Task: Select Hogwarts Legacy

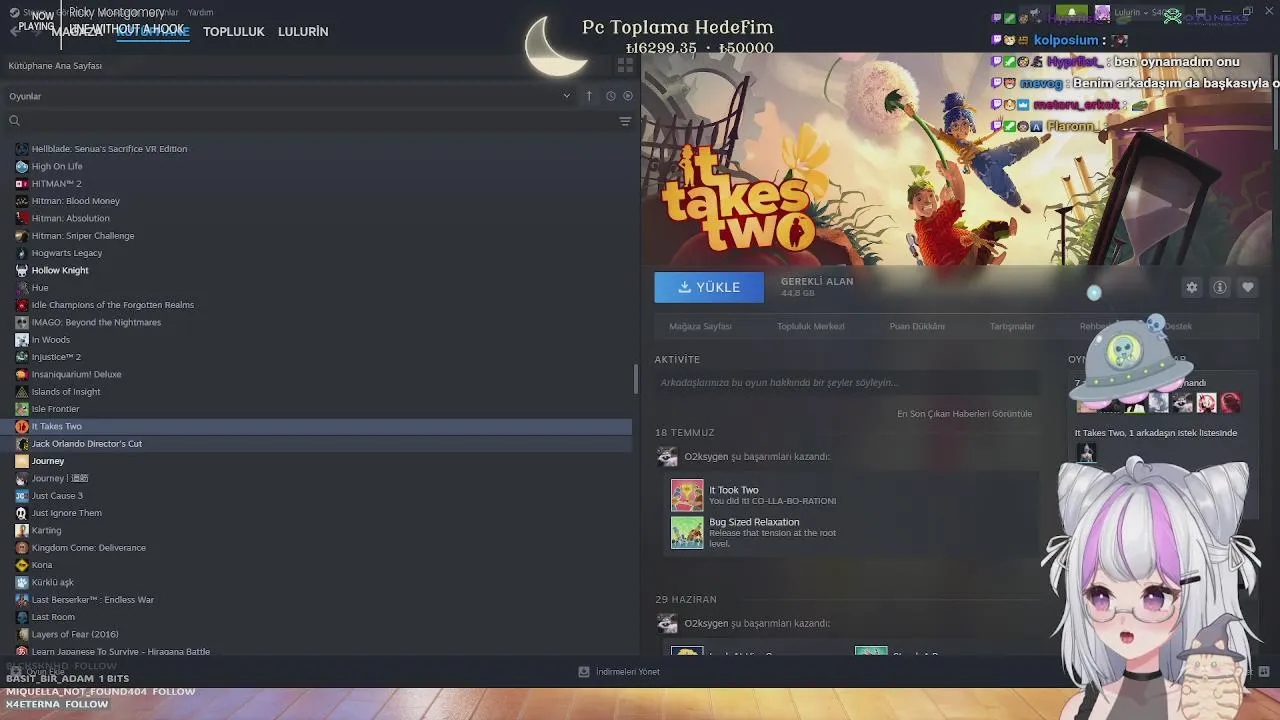Action: [x=66, y=253]
